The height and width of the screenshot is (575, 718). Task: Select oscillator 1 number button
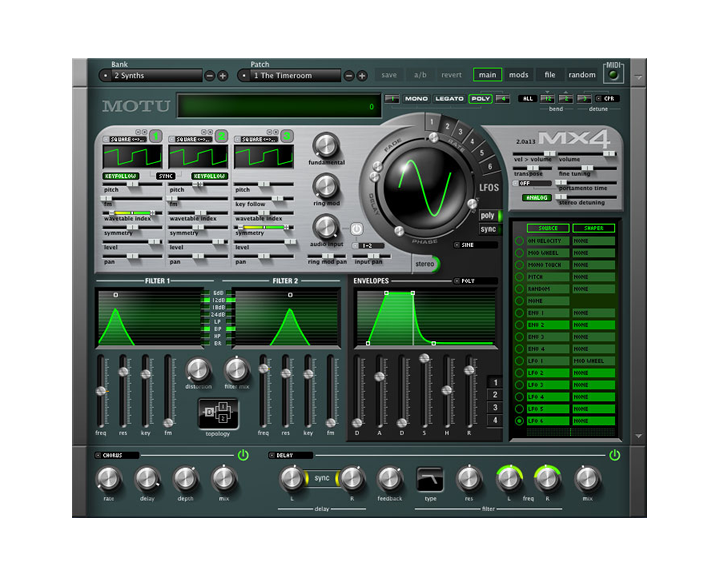[x=156, y=136]
